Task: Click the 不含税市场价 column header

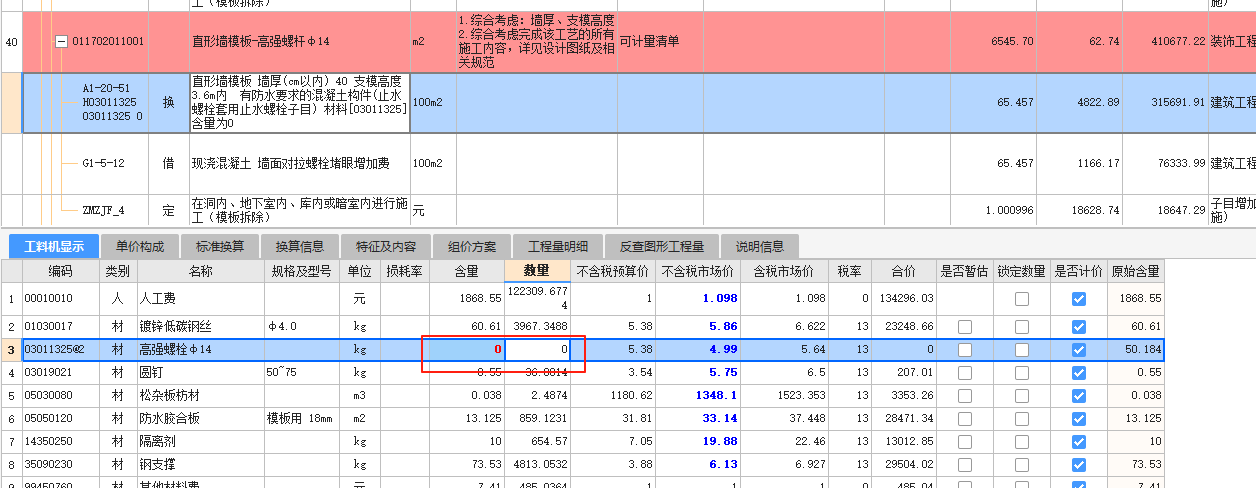Action: click(698, 271)
